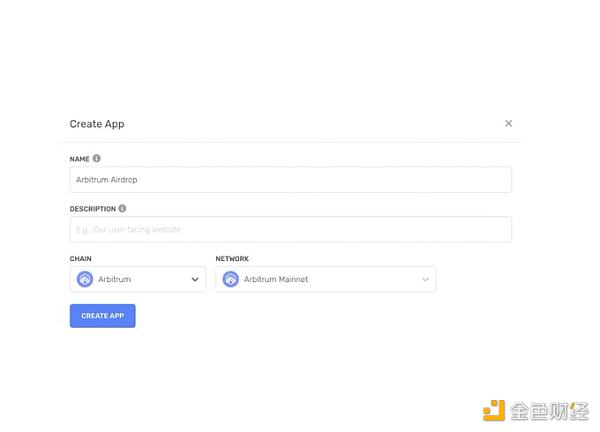Click the Arbitrum logo in Network selector
Screen dimensions: 600x432
pyautogui.click(x=231, y=280)
